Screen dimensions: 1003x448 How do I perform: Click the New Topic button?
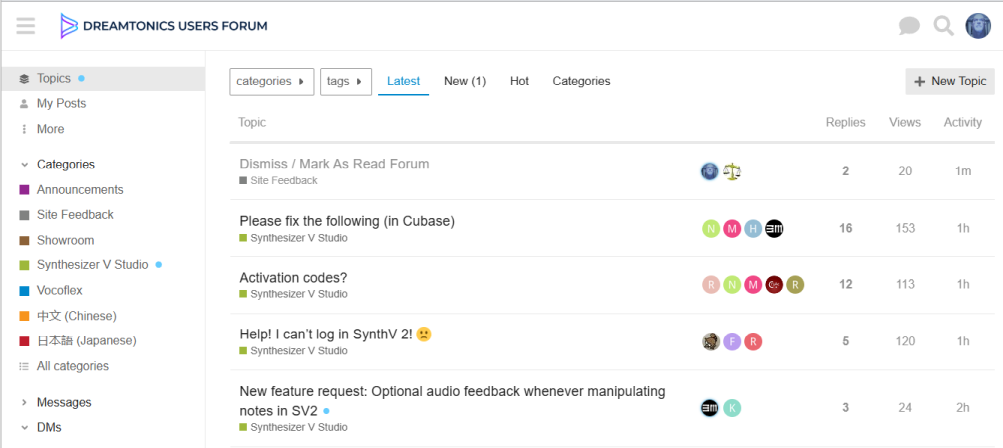click(x=950, y=81)
